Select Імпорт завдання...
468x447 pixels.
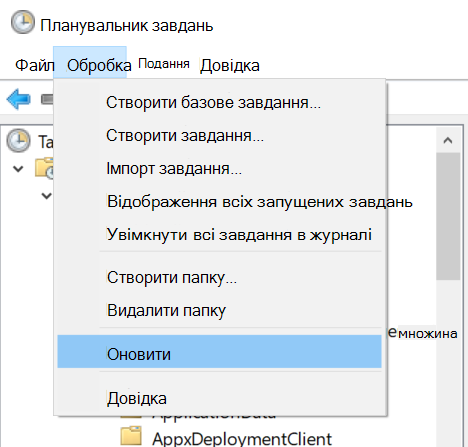pos(219,169)
